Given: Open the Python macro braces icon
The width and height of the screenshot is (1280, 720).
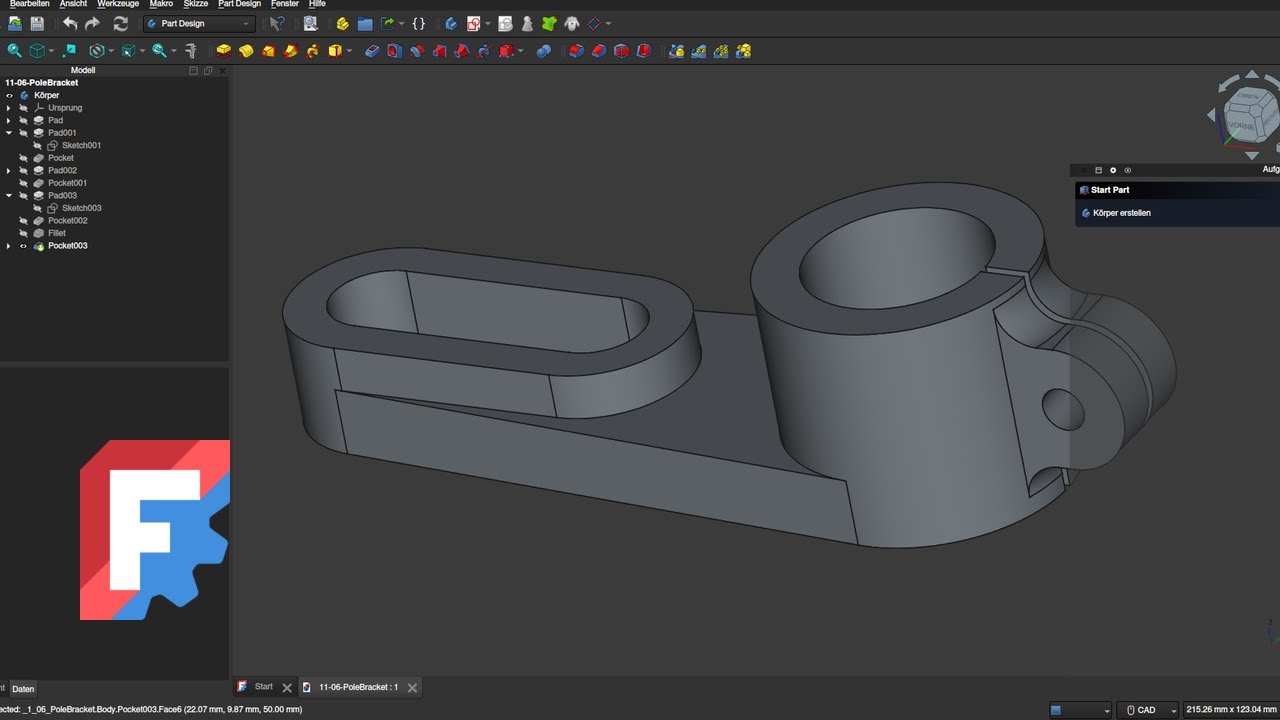Looking at the screenshot, I should click(419, 23).
